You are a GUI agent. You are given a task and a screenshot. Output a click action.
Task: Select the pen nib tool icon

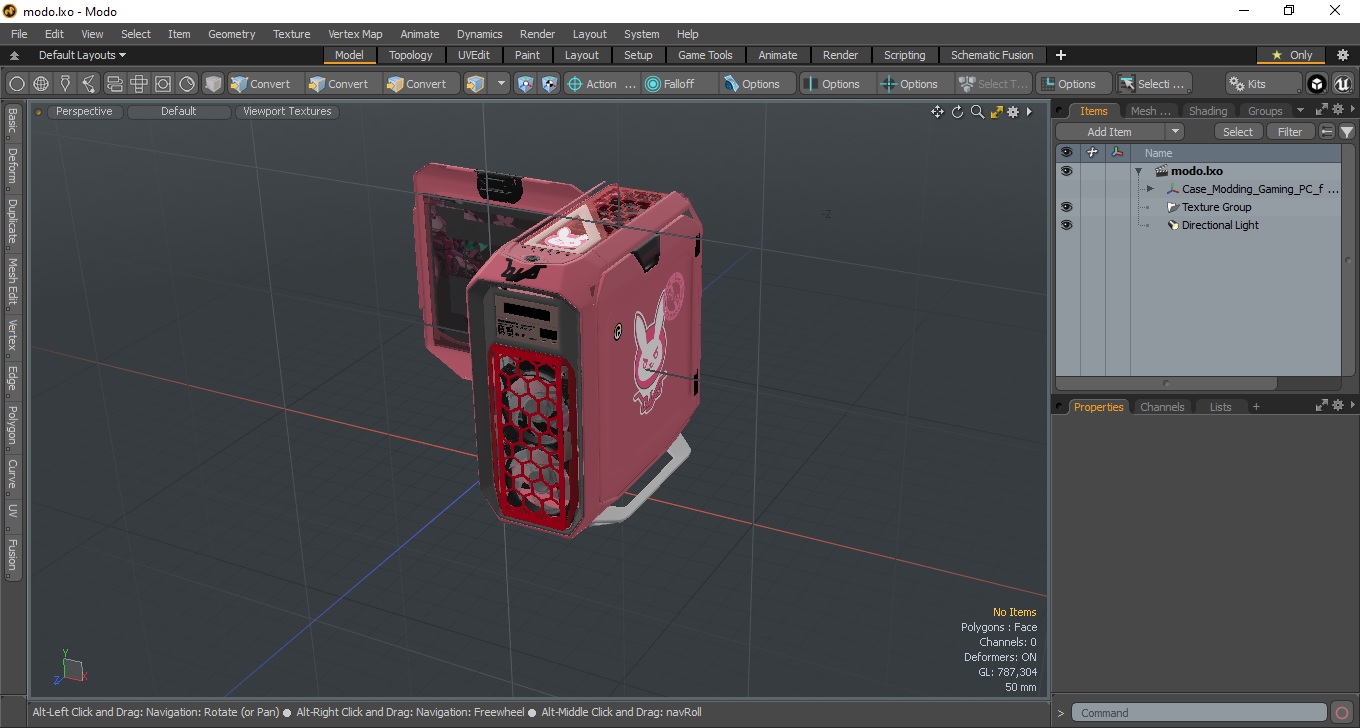tap(65, 84)
